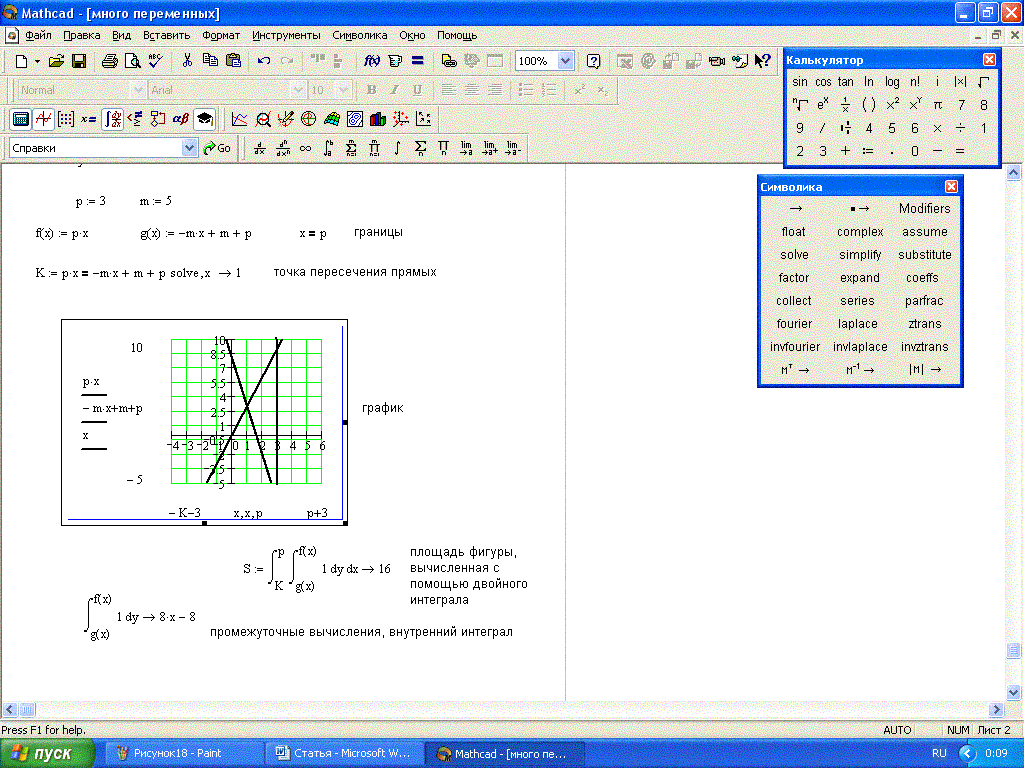Image resolution: width=1024 pixels, height=768 pixels.
Task: Open the Calculator toolbar icon
Action: click(19, 119)
